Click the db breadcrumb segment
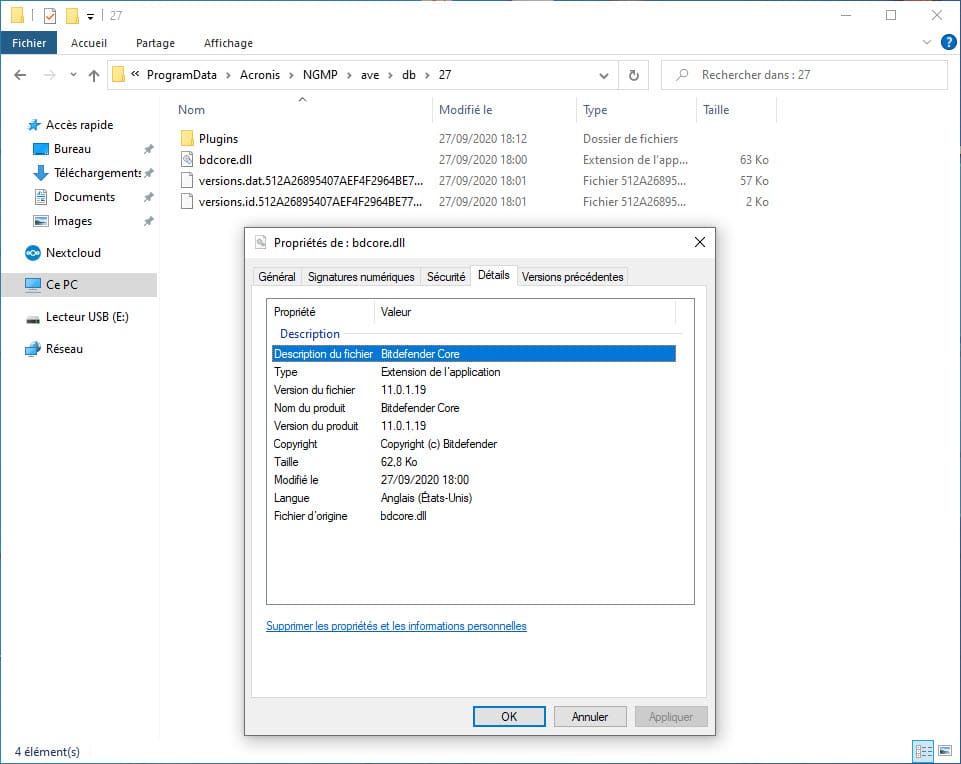This screenshot has height=764, width=961. click(409, 75)
